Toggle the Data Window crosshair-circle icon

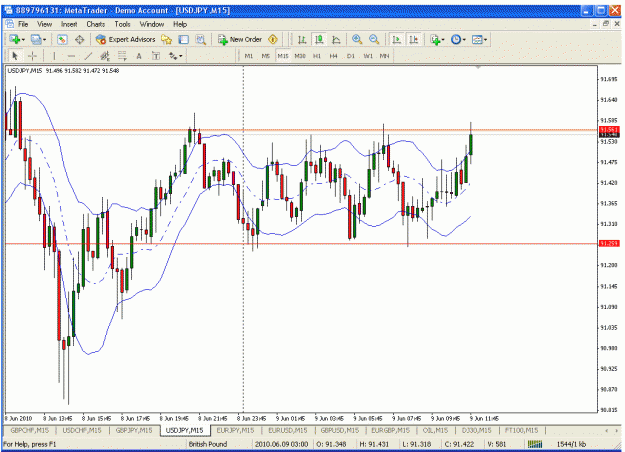(79, 39)
